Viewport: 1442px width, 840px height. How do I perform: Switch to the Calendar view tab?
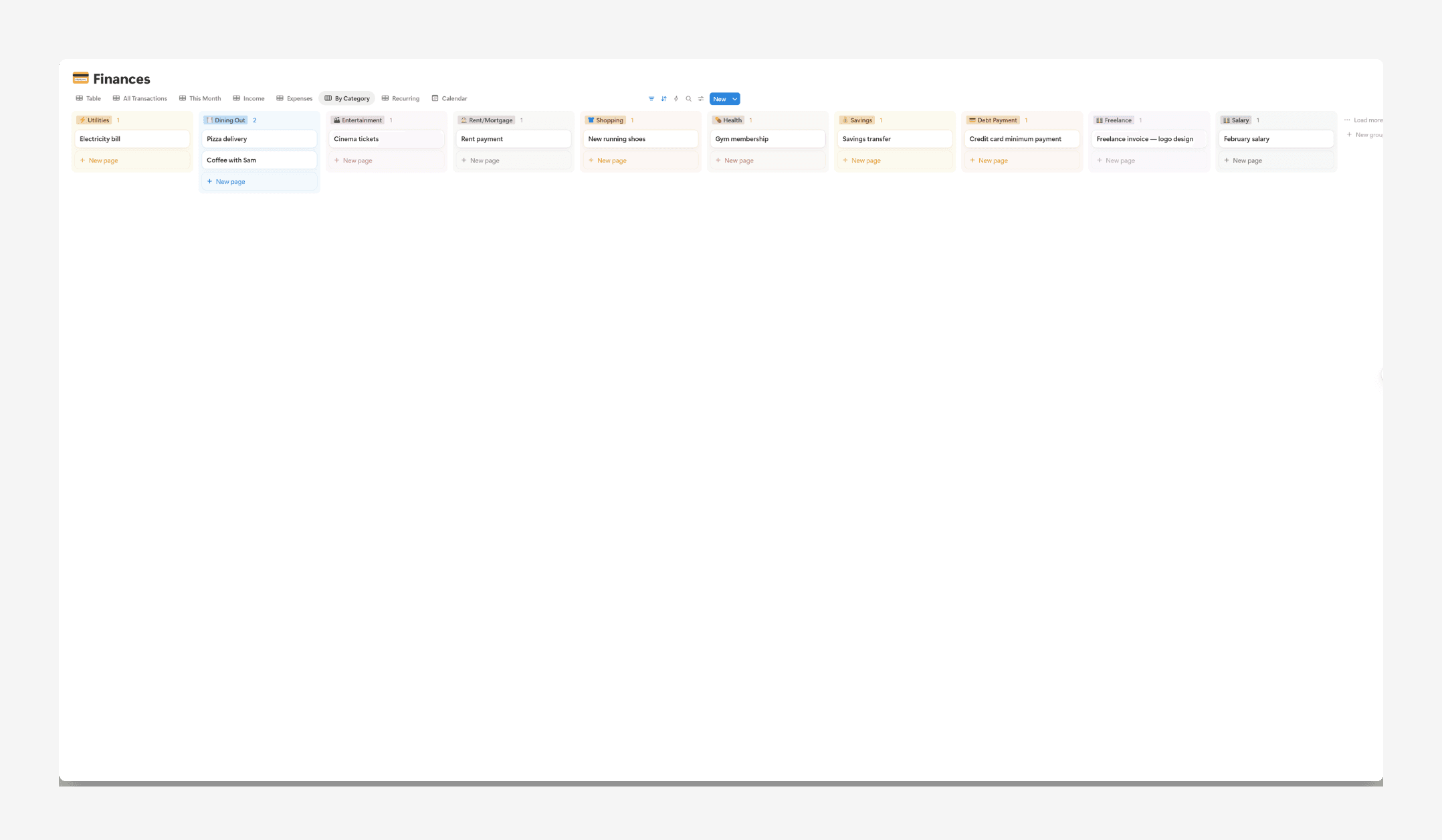(x=449, y=98)
